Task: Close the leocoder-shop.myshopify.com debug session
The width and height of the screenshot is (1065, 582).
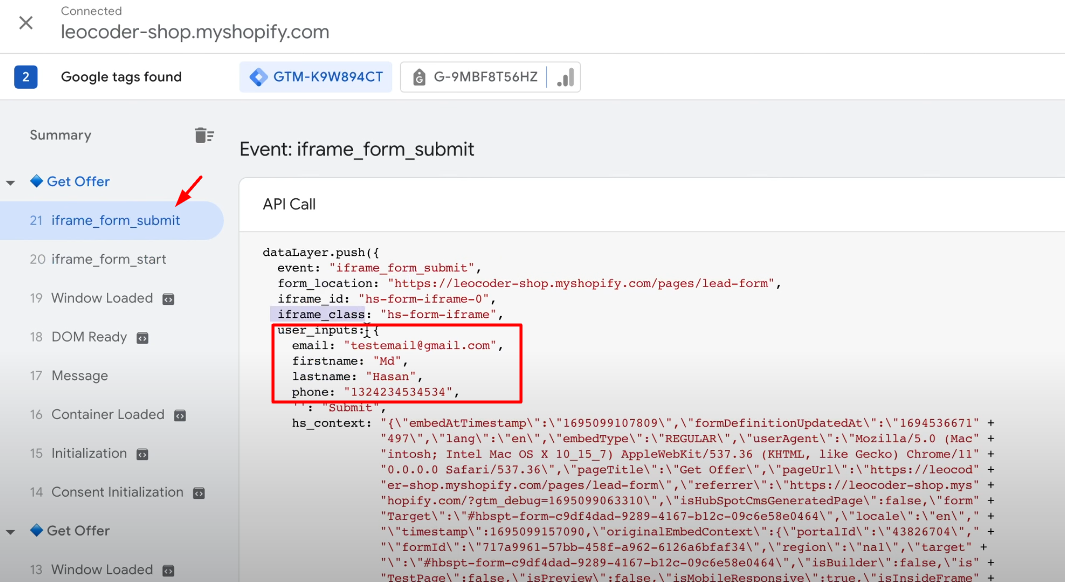Action: (25, 22)
